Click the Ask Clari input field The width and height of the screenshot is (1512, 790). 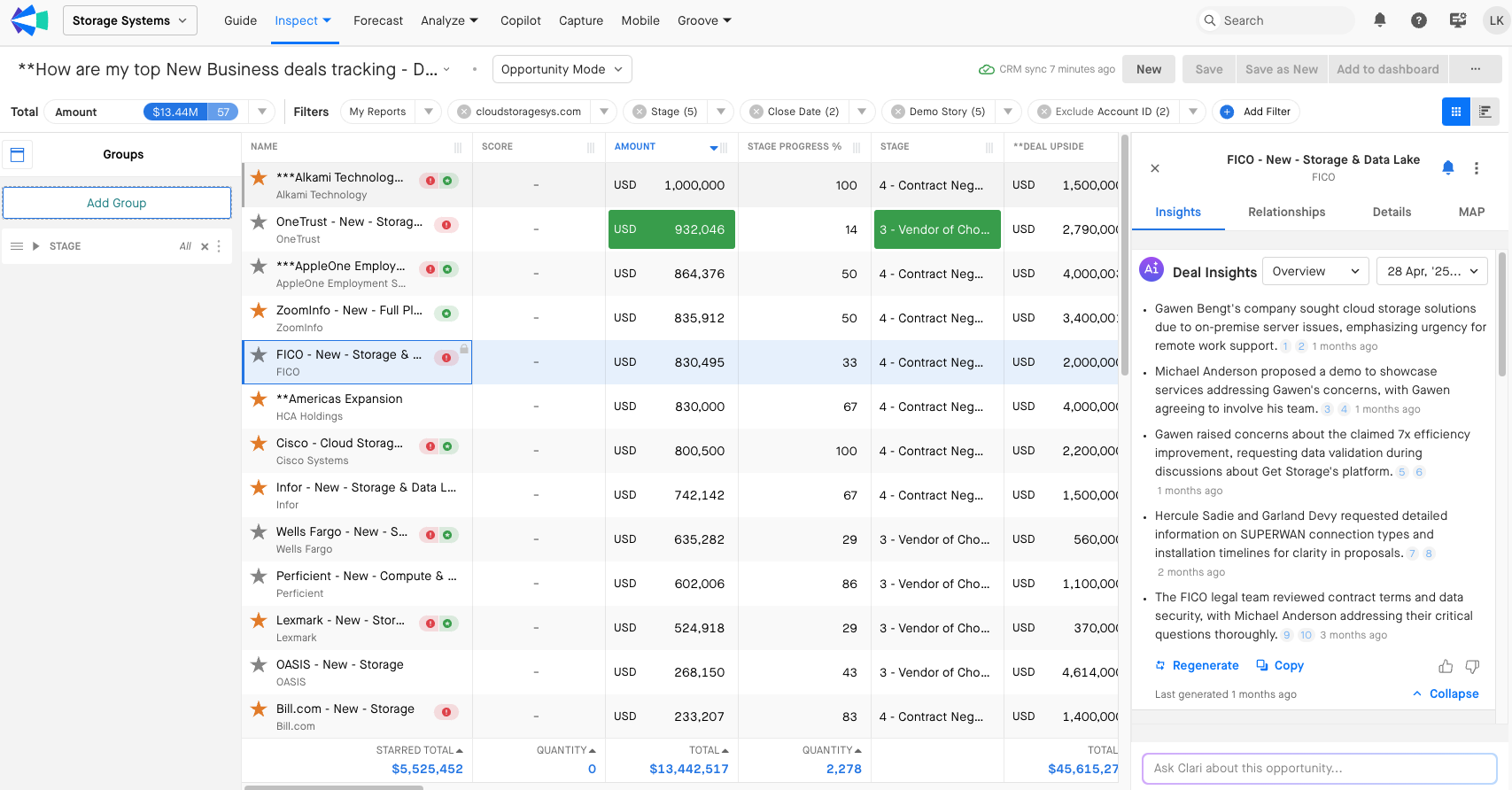1319,768
